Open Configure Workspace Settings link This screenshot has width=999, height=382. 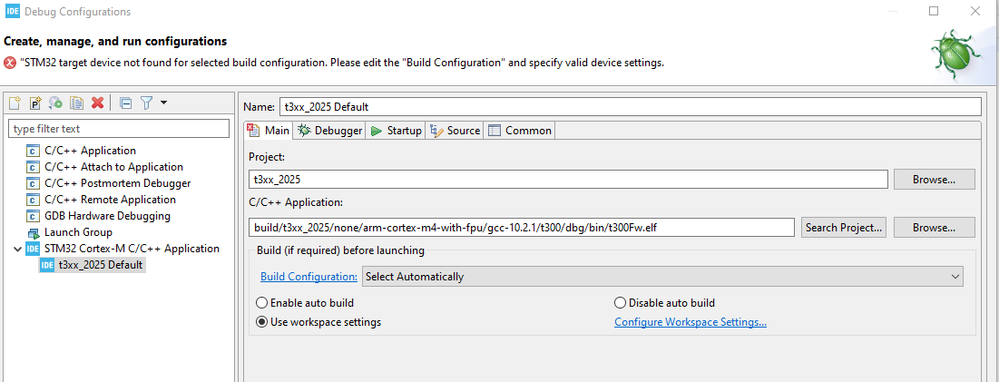690,322
